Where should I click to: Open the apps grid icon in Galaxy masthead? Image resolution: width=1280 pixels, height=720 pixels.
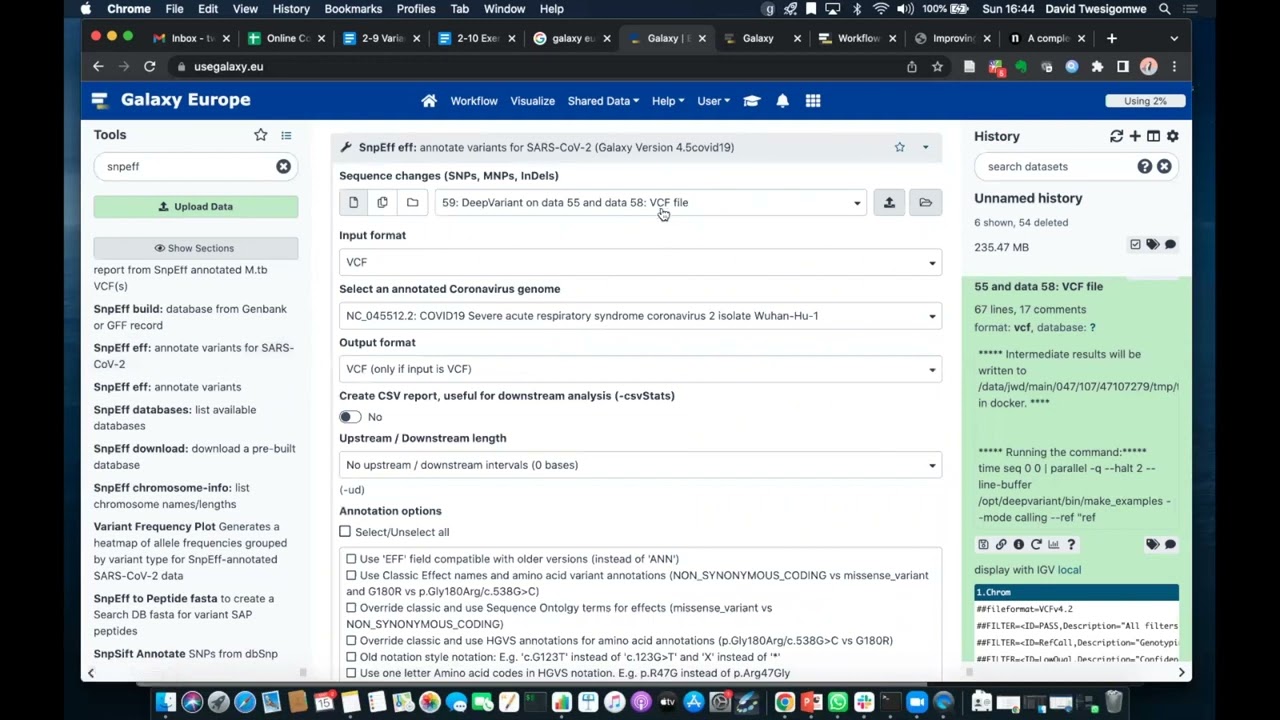(813, 101)
